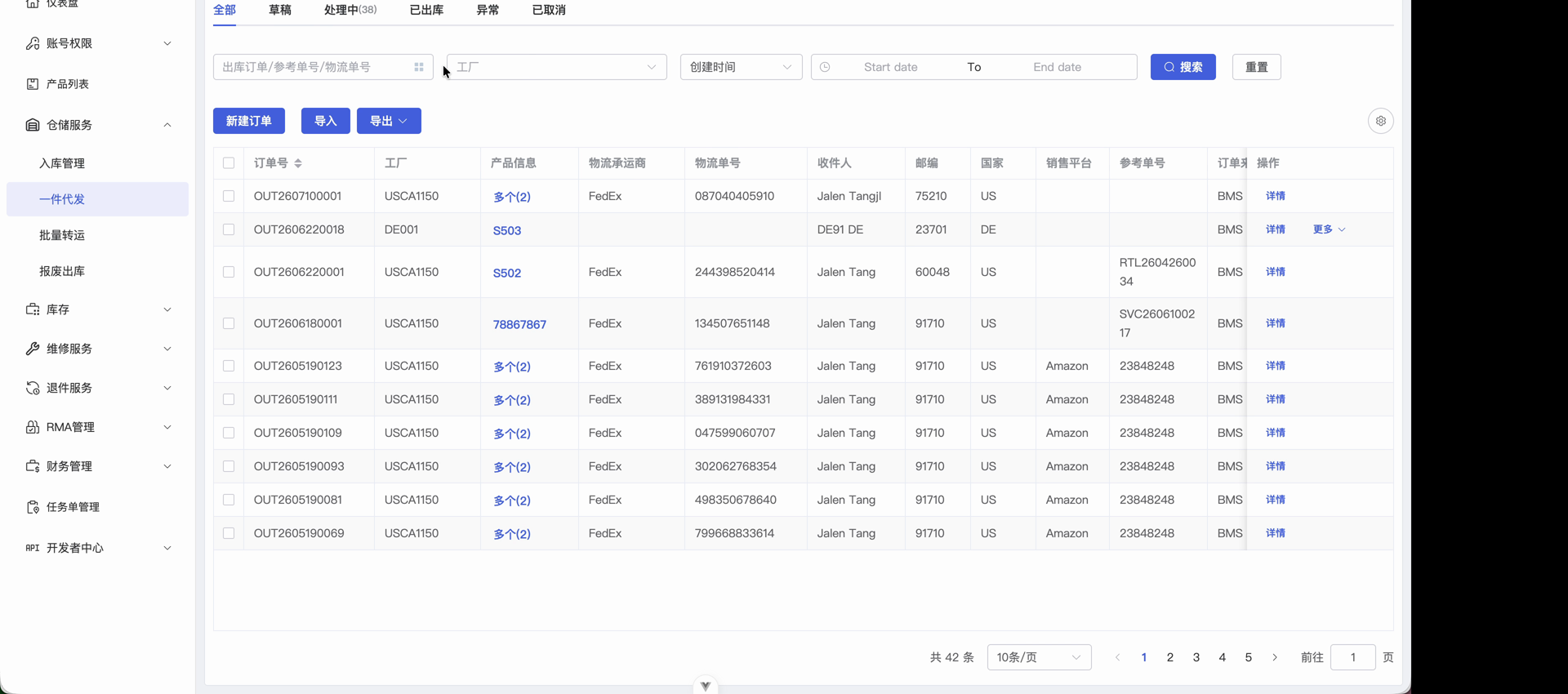Check row OUT2606220018

[x=229, y=229]
